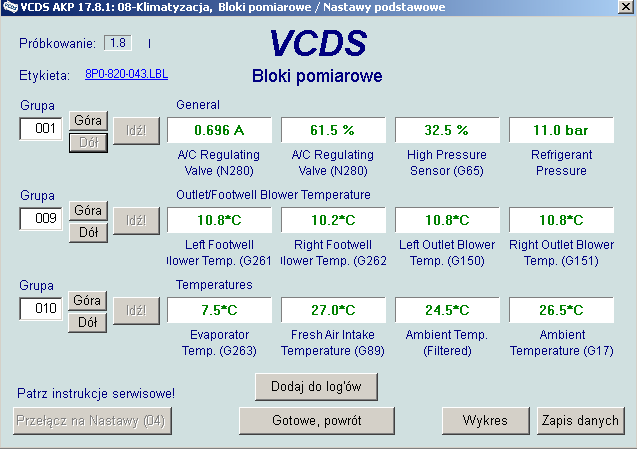637x449 pixels.
Task: Click the Zapis danych button
Action: click(x=581, y=421)
